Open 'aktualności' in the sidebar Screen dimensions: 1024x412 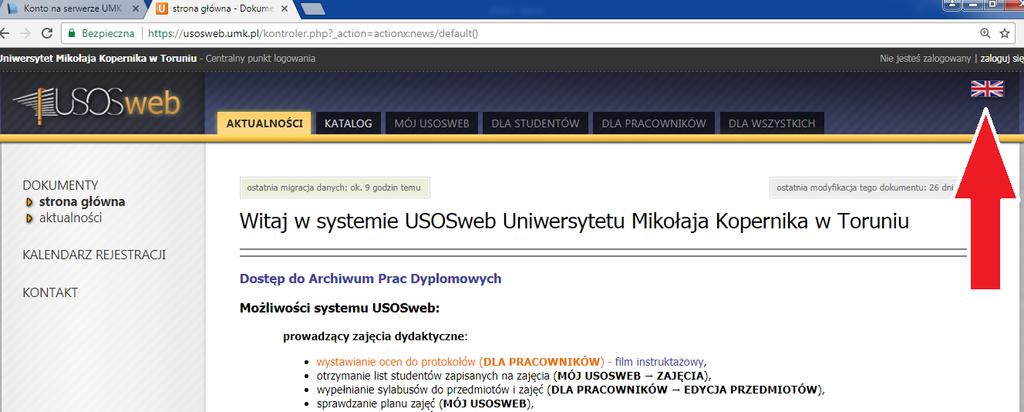(71, 218)
